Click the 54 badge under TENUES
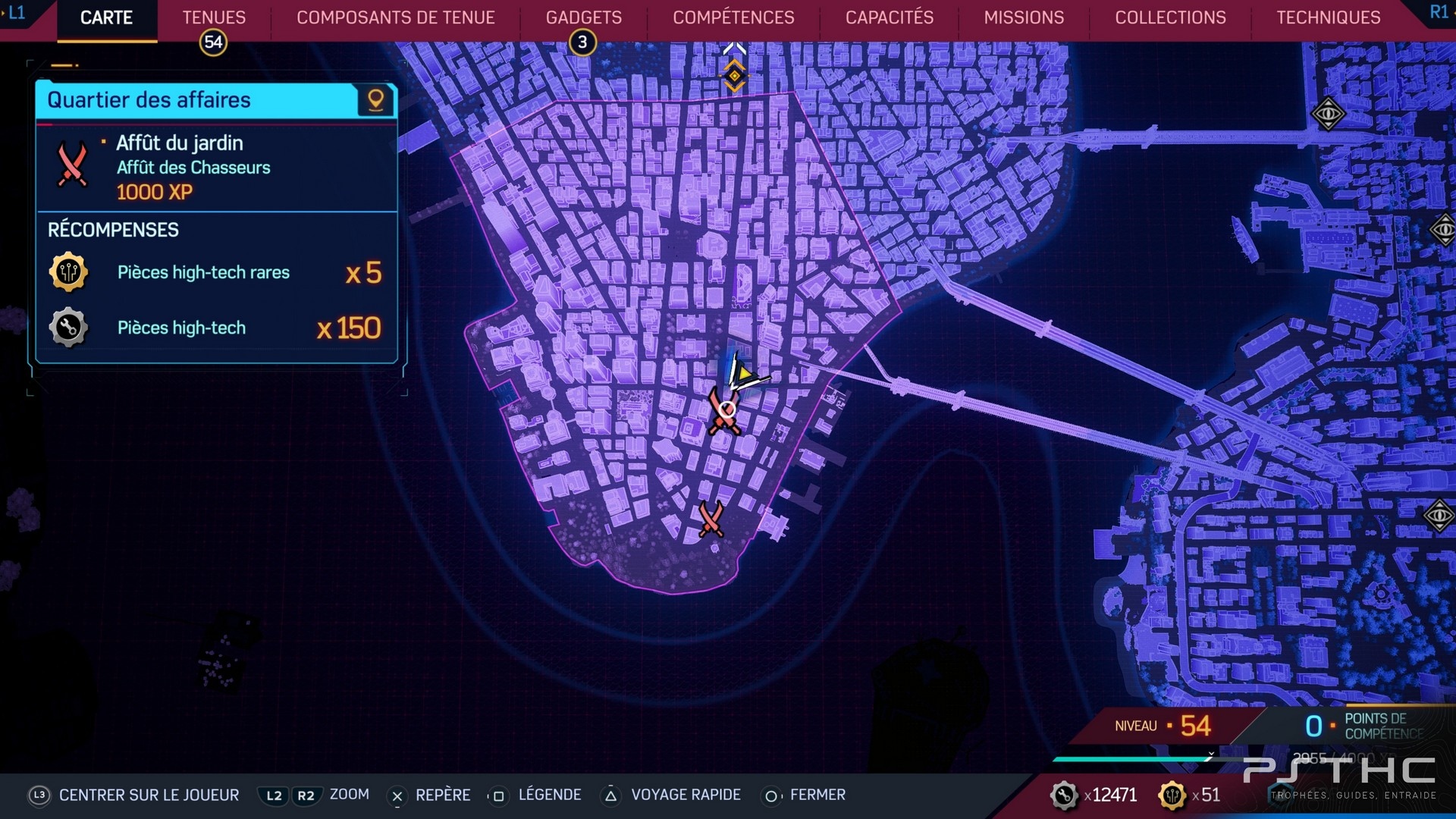 pos(213,42)
